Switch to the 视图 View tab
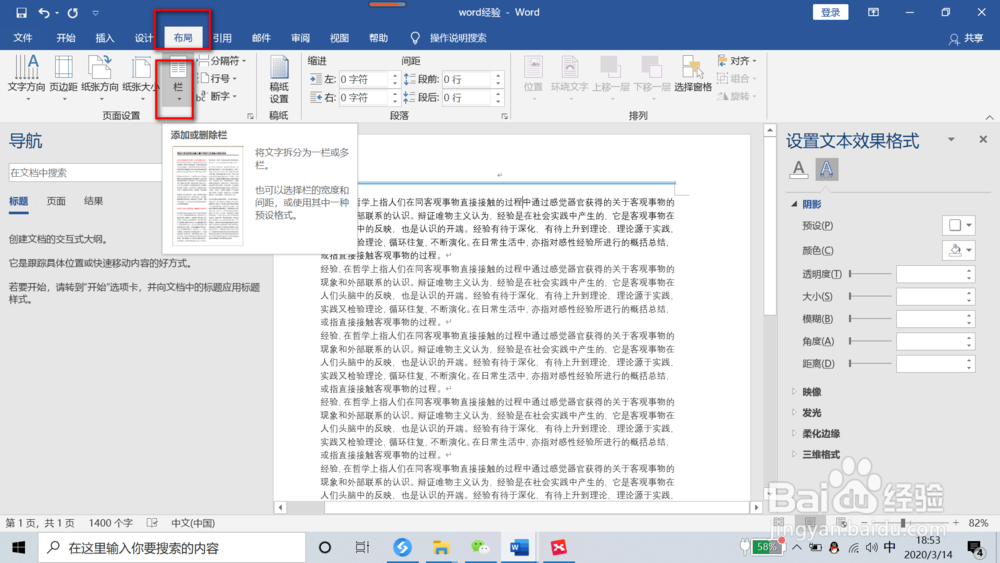The width and height of the screenshot is (1000, 563). pos(339,38)
